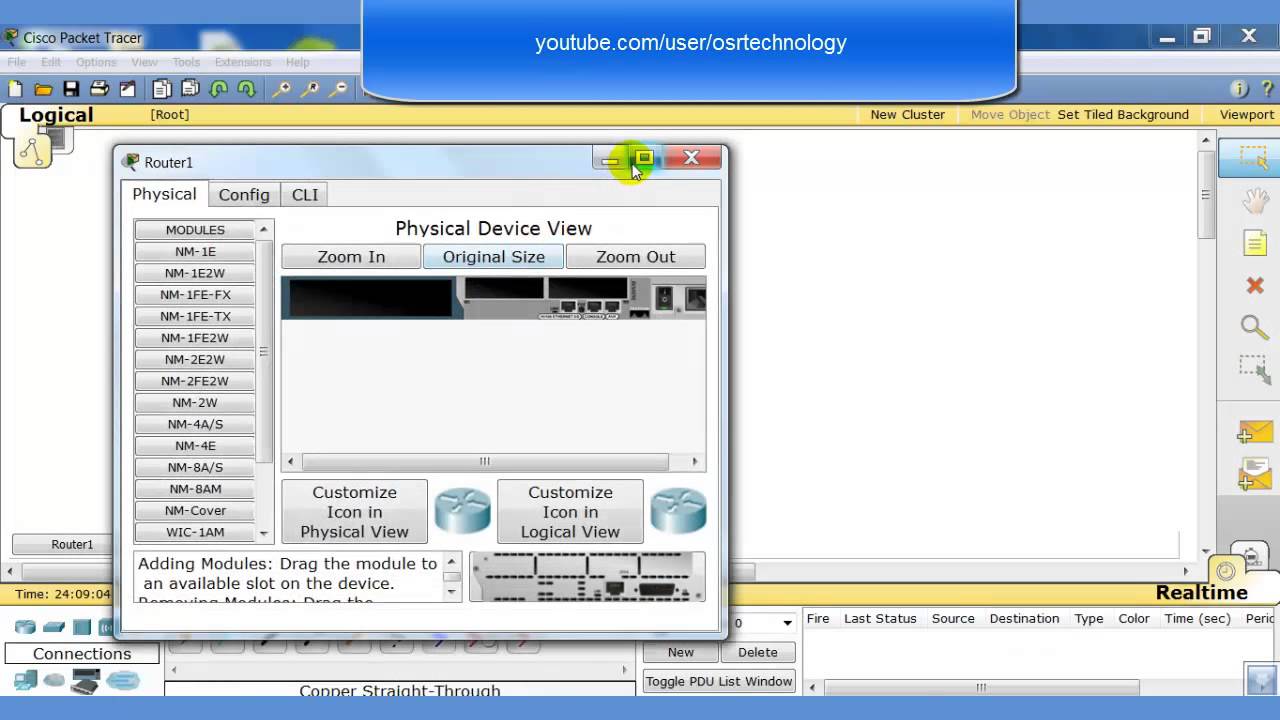
Task: Select the Resize Shape tool
Action: coord(1255,369)
